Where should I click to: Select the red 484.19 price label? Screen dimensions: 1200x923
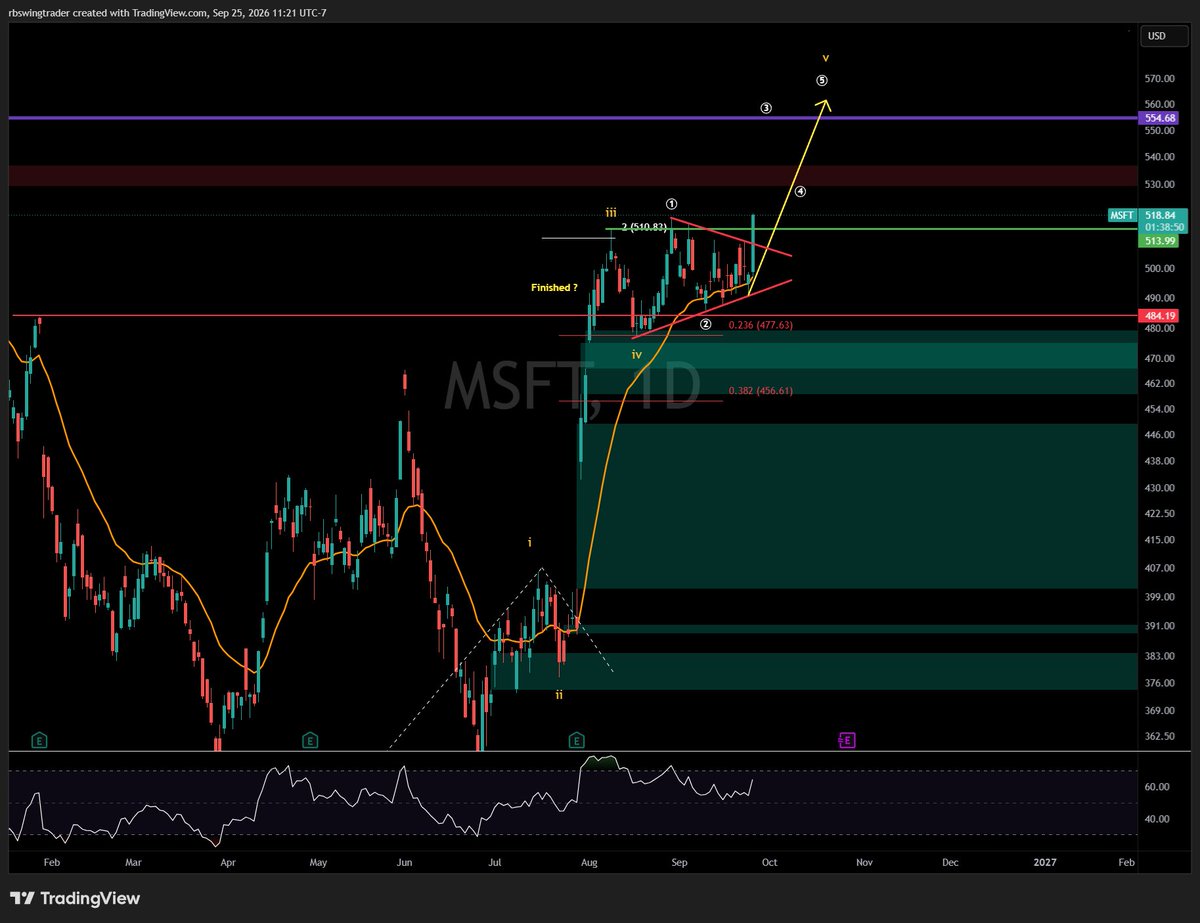1158,315
